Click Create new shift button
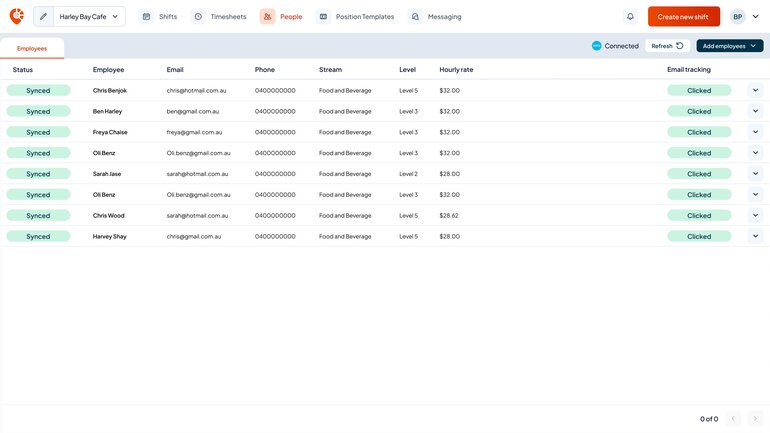The image size is (770, 433). coord(684,17)
